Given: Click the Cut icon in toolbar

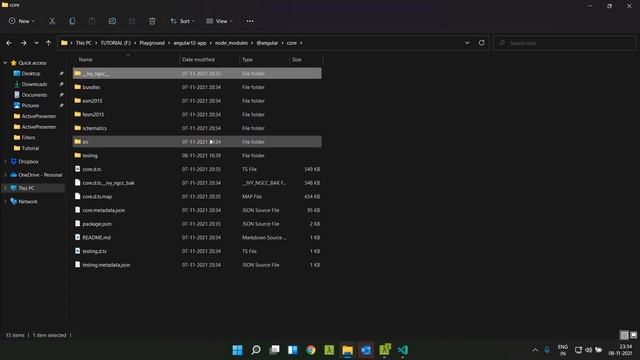Looking at the screenshot, I should coord(52,21).
